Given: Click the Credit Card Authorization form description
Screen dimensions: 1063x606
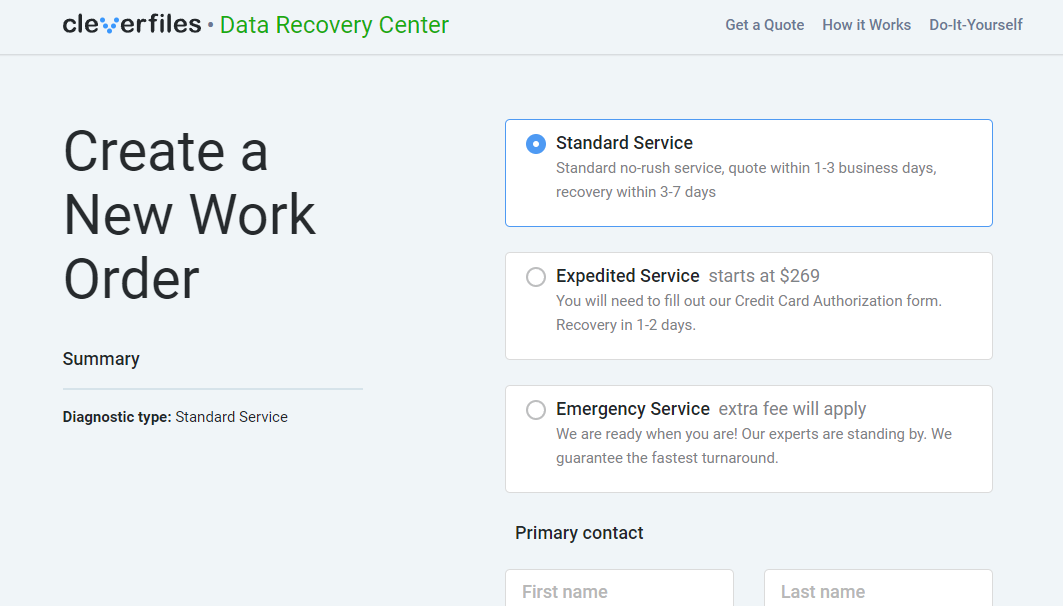Looking at the screenshot, I should tap(748, 312).
